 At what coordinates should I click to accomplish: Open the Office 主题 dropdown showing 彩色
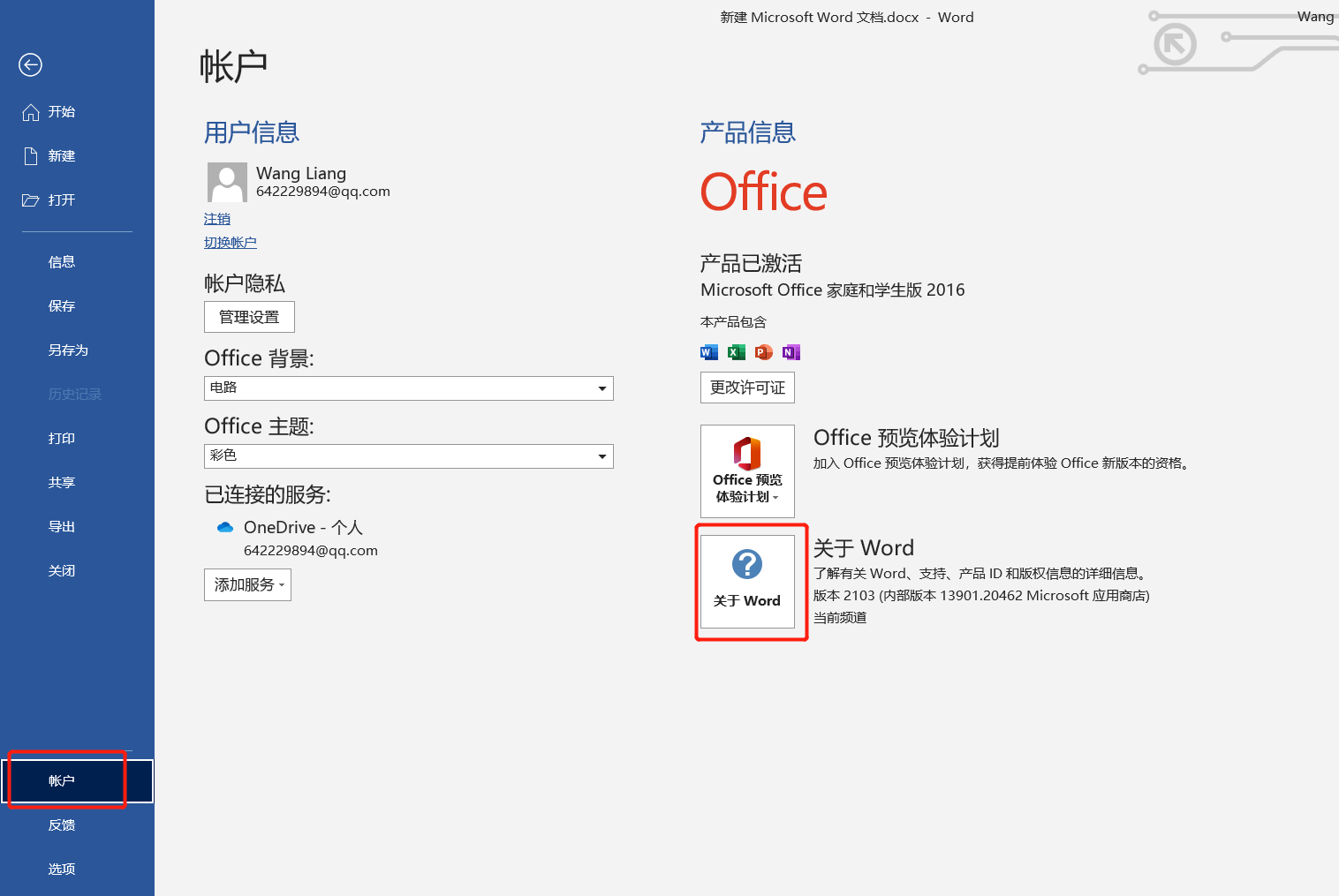pyautogui.click(x=409, y=456)
